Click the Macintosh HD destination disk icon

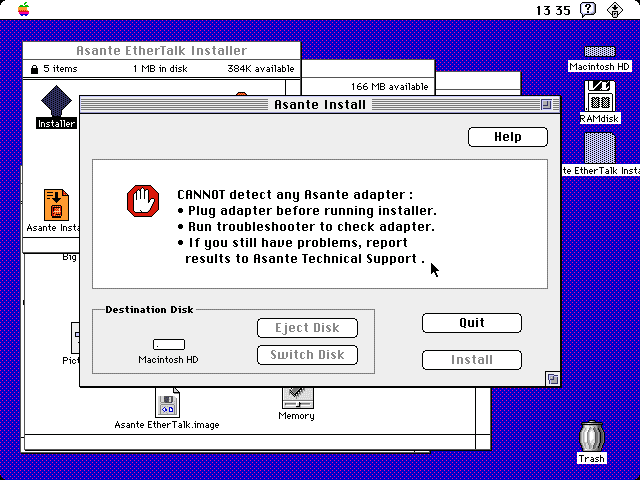[169, 345]
